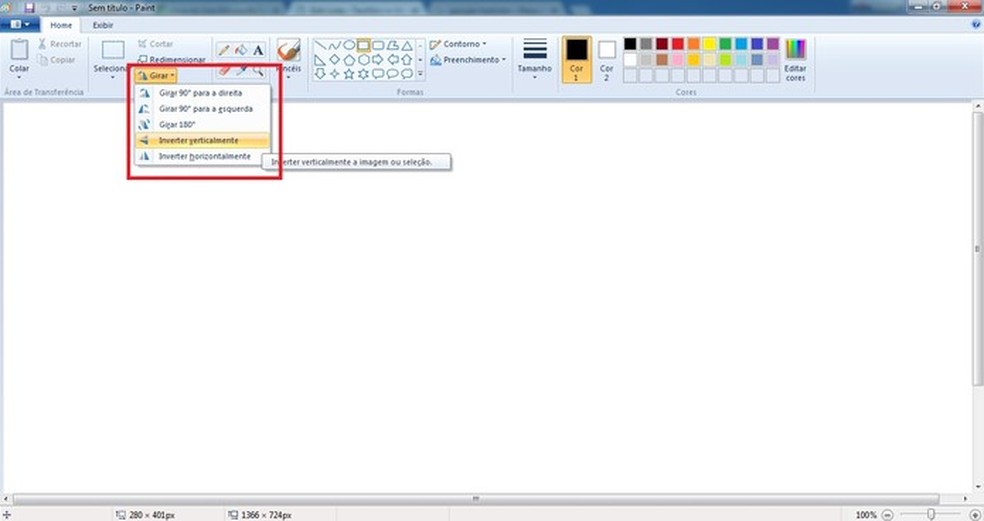Pick the left arrow shape

coord(392,60)
